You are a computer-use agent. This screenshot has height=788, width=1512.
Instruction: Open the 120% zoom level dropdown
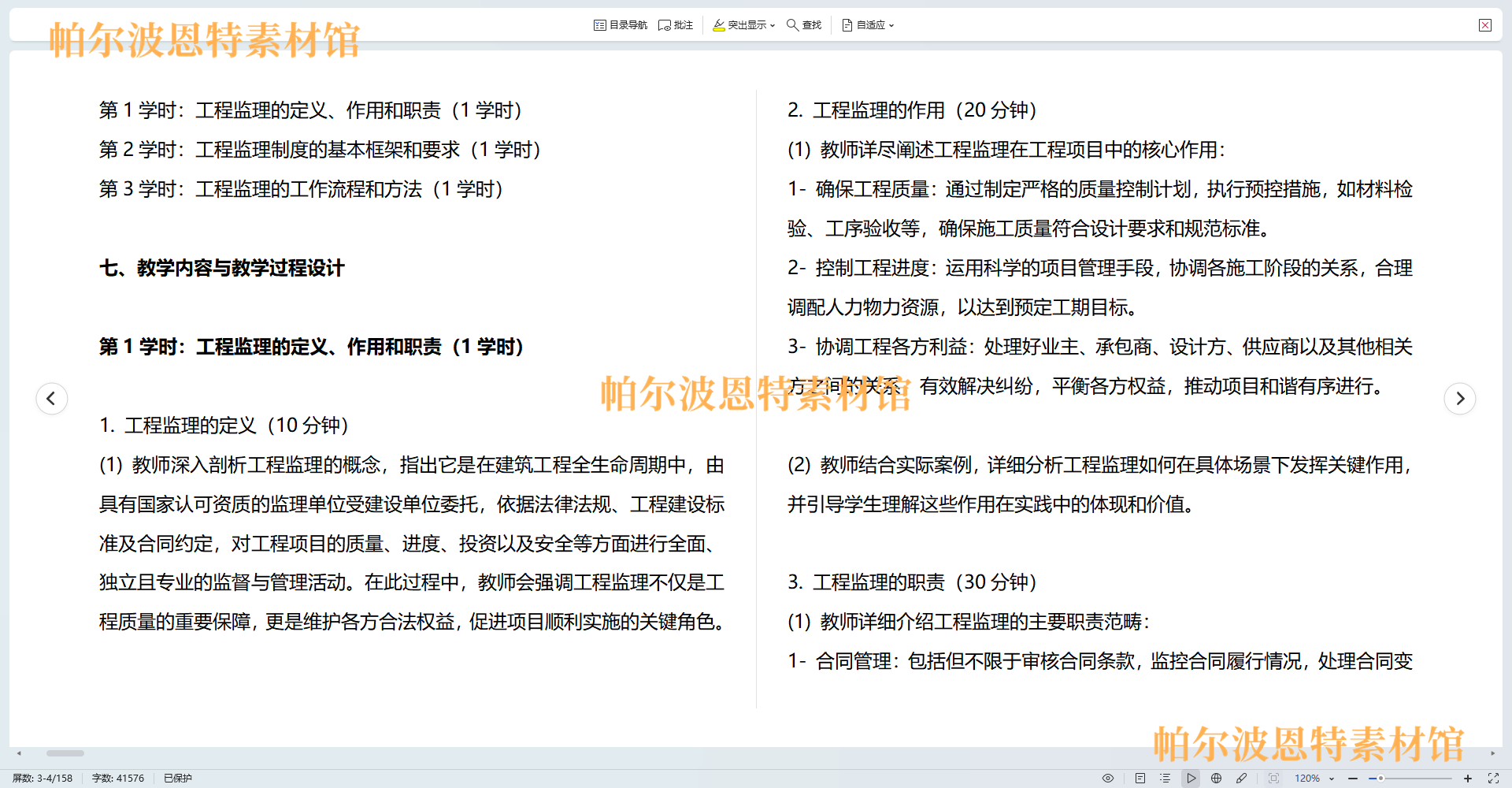point(1314,778)
